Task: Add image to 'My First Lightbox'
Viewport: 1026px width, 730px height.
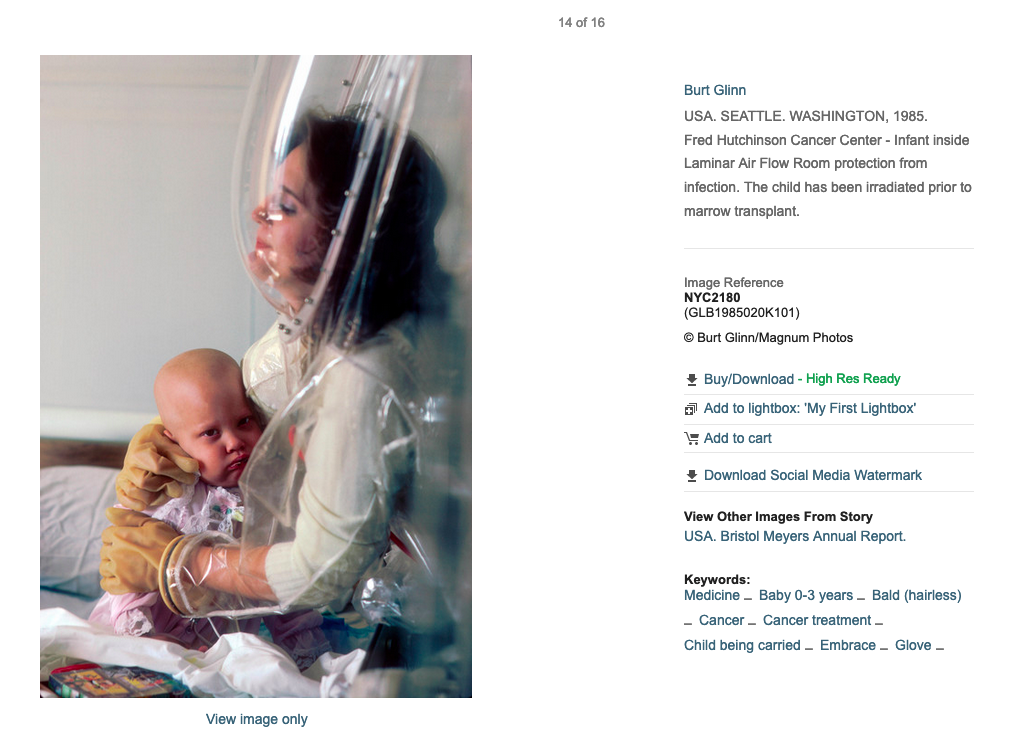Action: 809,409
